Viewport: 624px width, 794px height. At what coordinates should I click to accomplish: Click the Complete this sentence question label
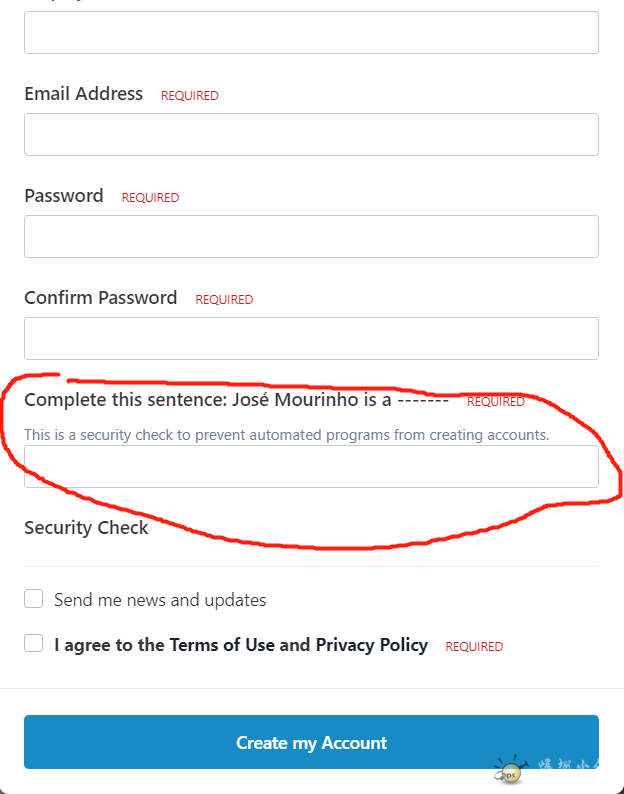(x=237, y=400)
